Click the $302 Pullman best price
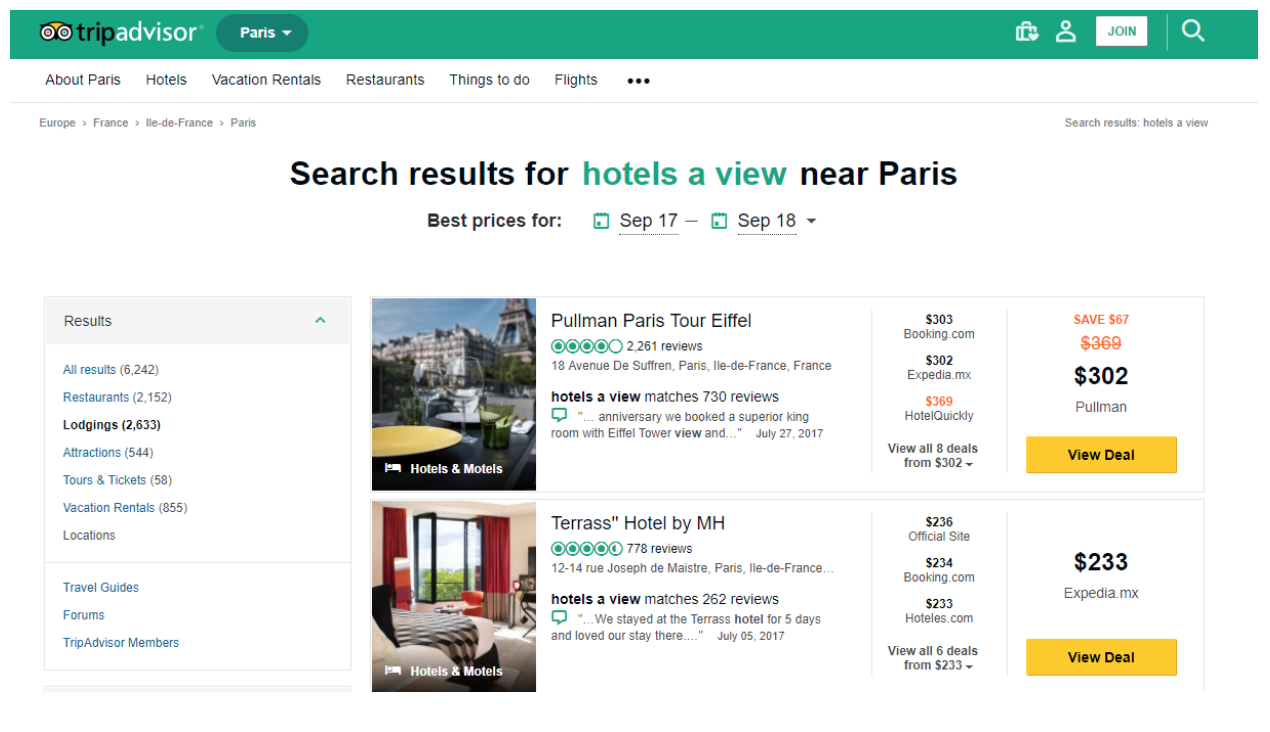The image size is (1270, 732). tap(1101, 376)
